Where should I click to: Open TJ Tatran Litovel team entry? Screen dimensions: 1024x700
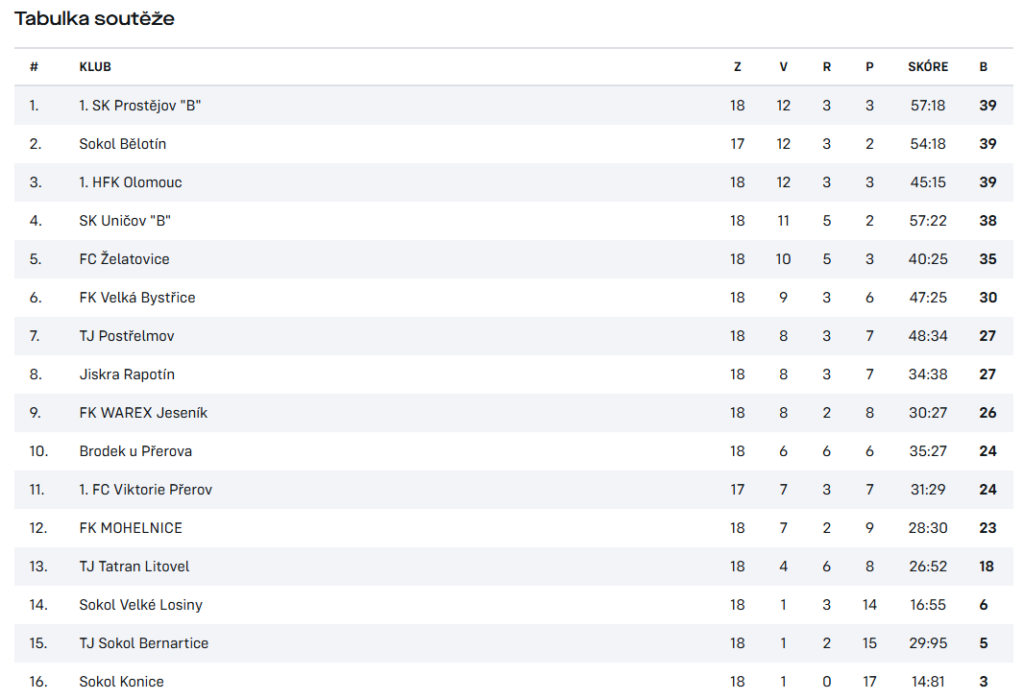(x=134, y=566)
